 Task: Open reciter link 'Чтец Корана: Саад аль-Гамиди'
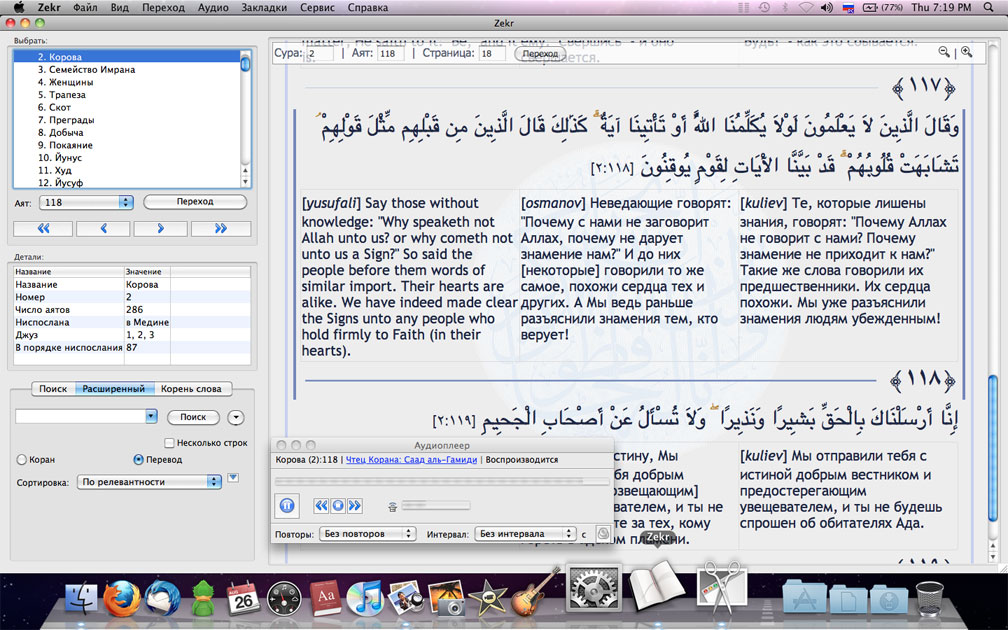(411, 460)
